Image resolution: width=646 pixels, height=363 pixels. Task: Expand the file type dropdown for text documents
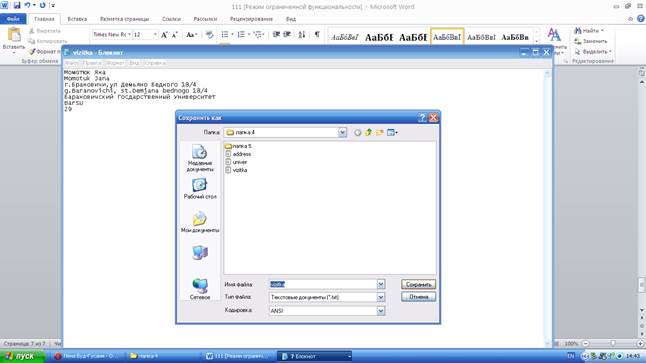pyautogui.click(x=381, y=297)
